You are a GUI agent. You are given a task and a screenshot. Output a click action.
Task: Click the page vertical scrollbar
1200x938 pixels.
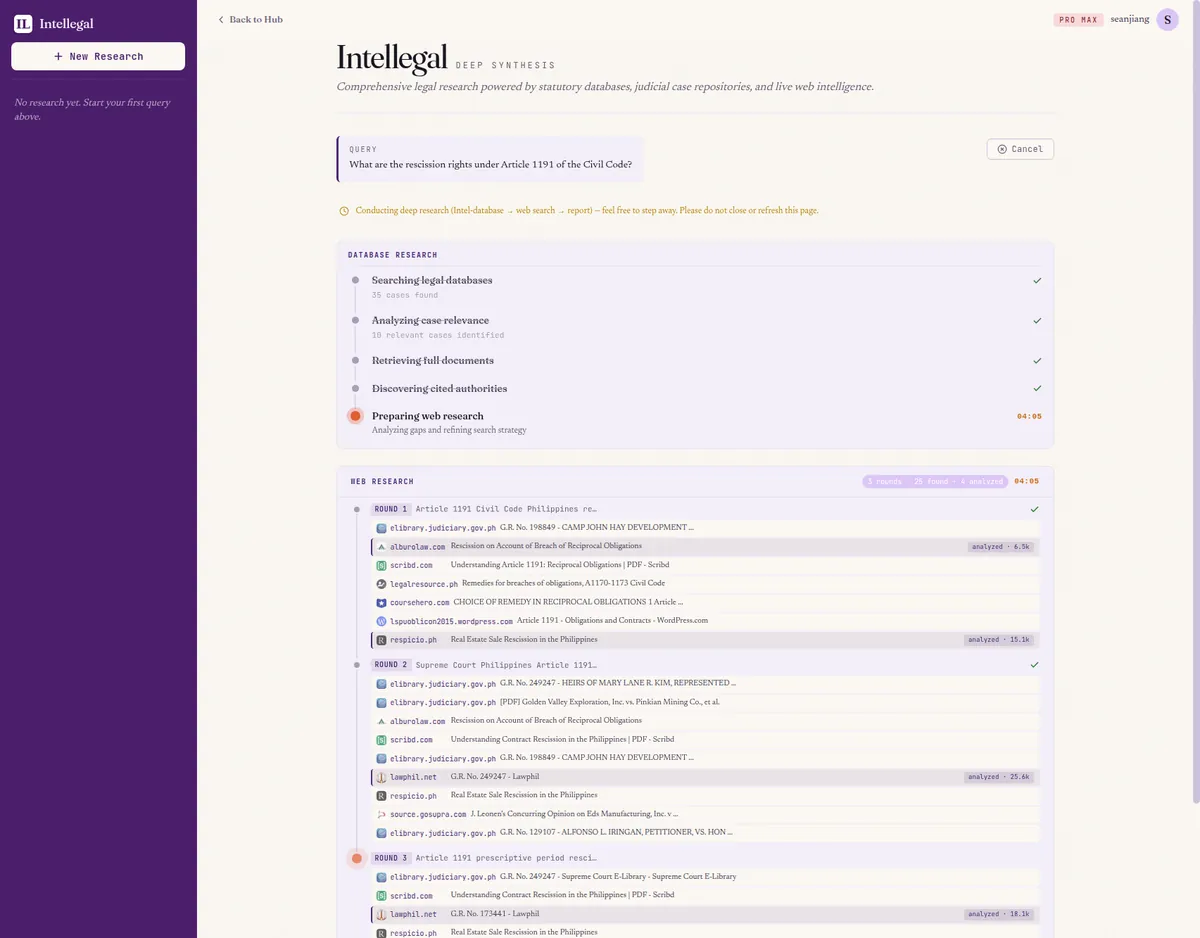pyautogui.click(x=1195, y=400)
